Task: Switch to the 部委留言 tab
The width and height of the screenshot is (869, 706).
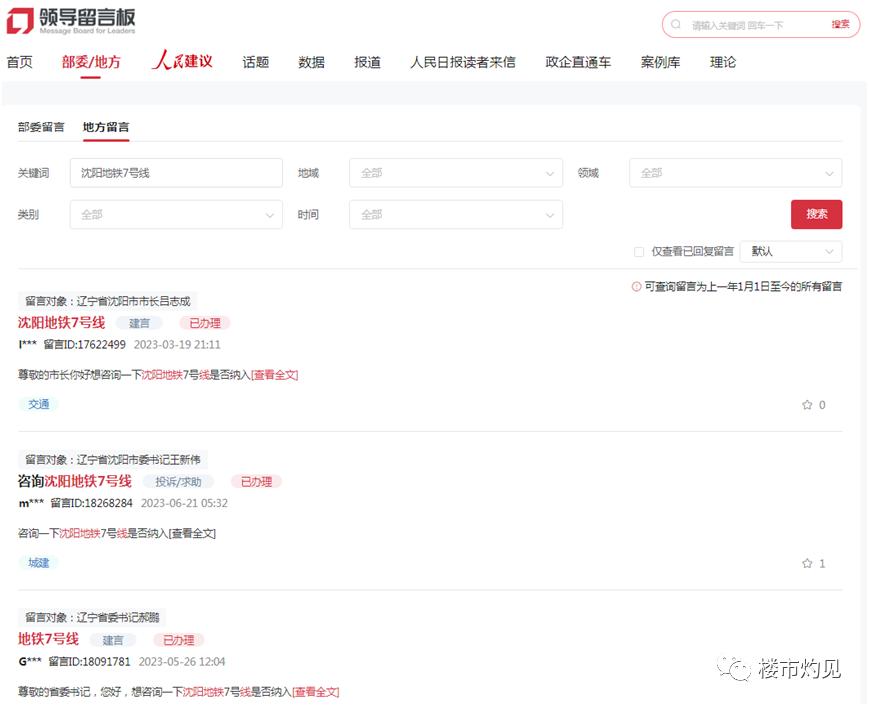Action: pyautogui.click(x=41, y=127)
